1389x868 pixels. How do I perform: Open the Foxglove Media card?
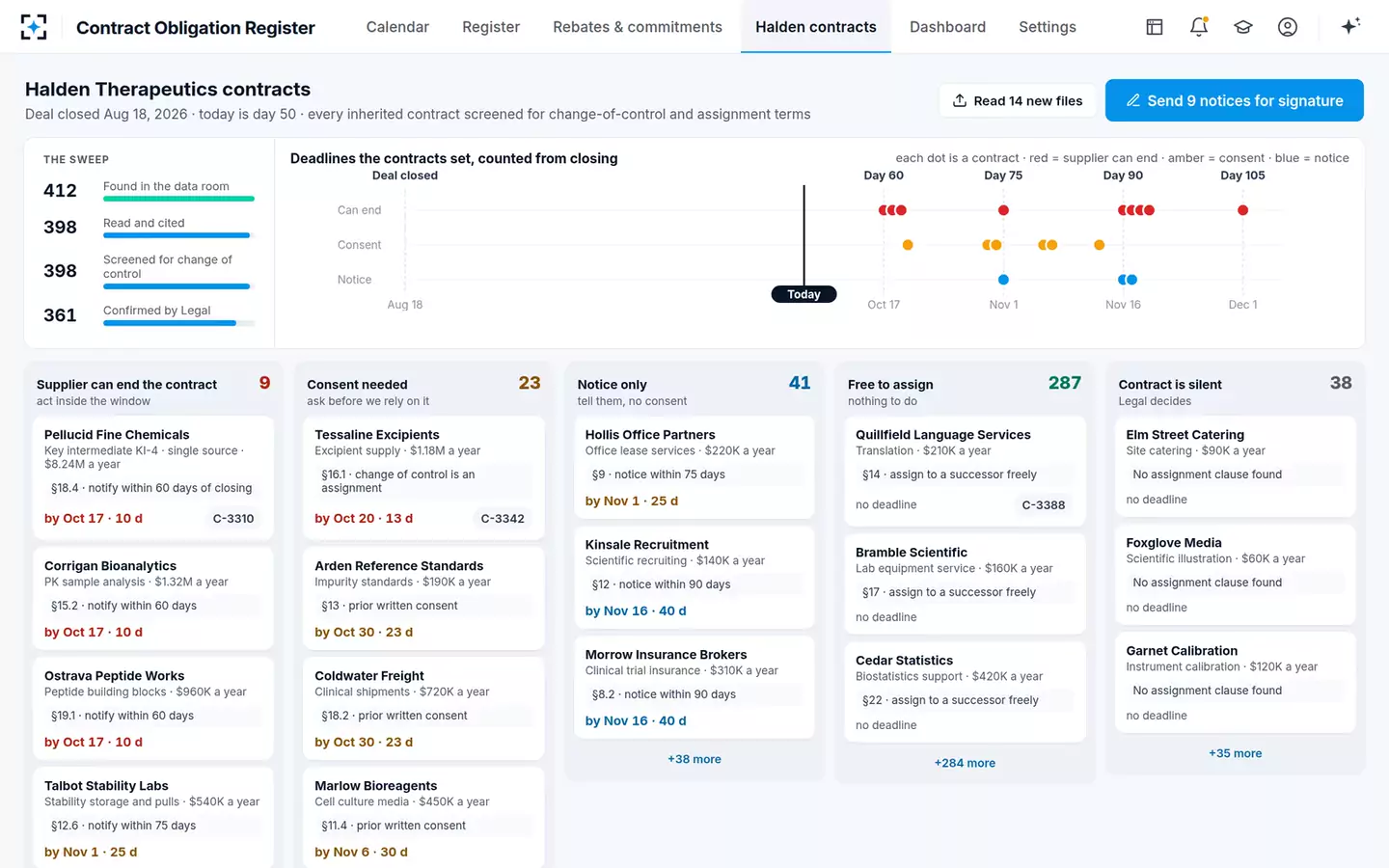(x=1235, y=574)
